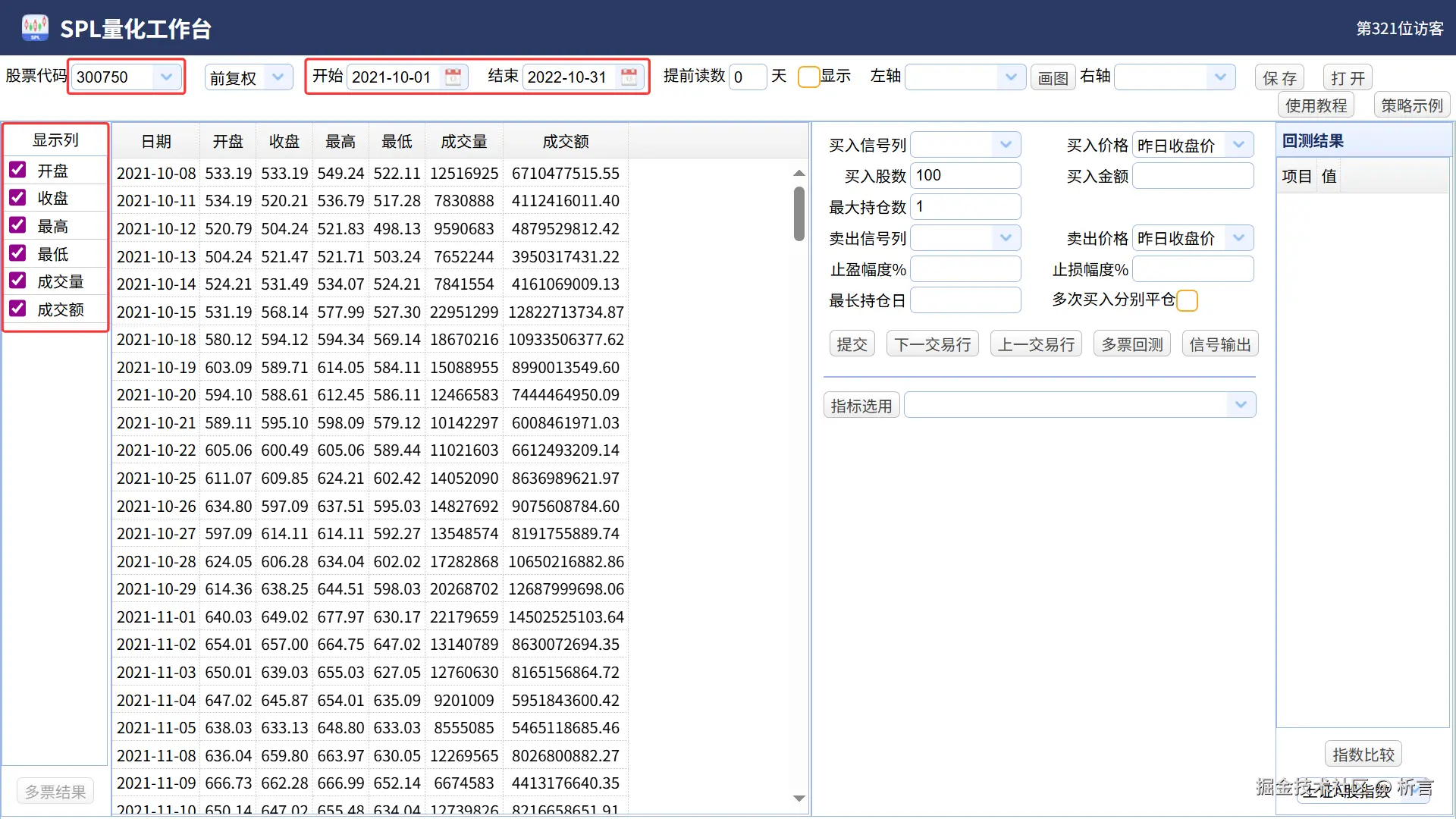Open the 前复权 adjustment dropdown

point(278,77)
